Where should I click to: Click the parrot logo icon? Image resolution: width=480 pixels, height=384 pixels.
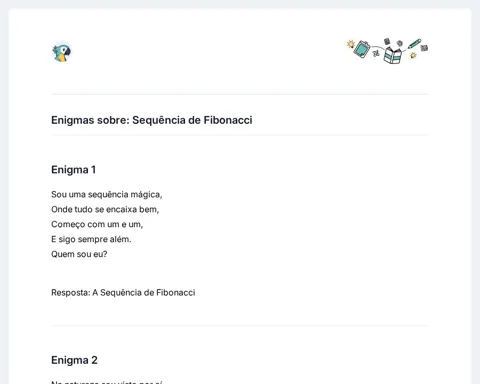pyautogui.click(x=62, y=53)
